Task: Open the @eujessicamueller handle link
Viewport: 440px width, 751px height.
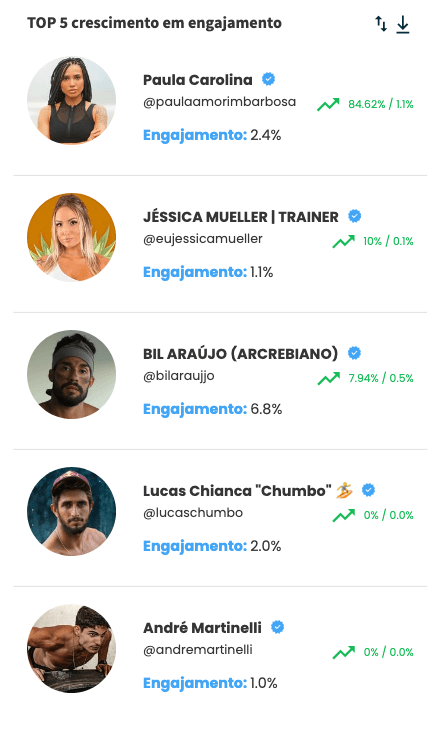Action: [203, 239]
